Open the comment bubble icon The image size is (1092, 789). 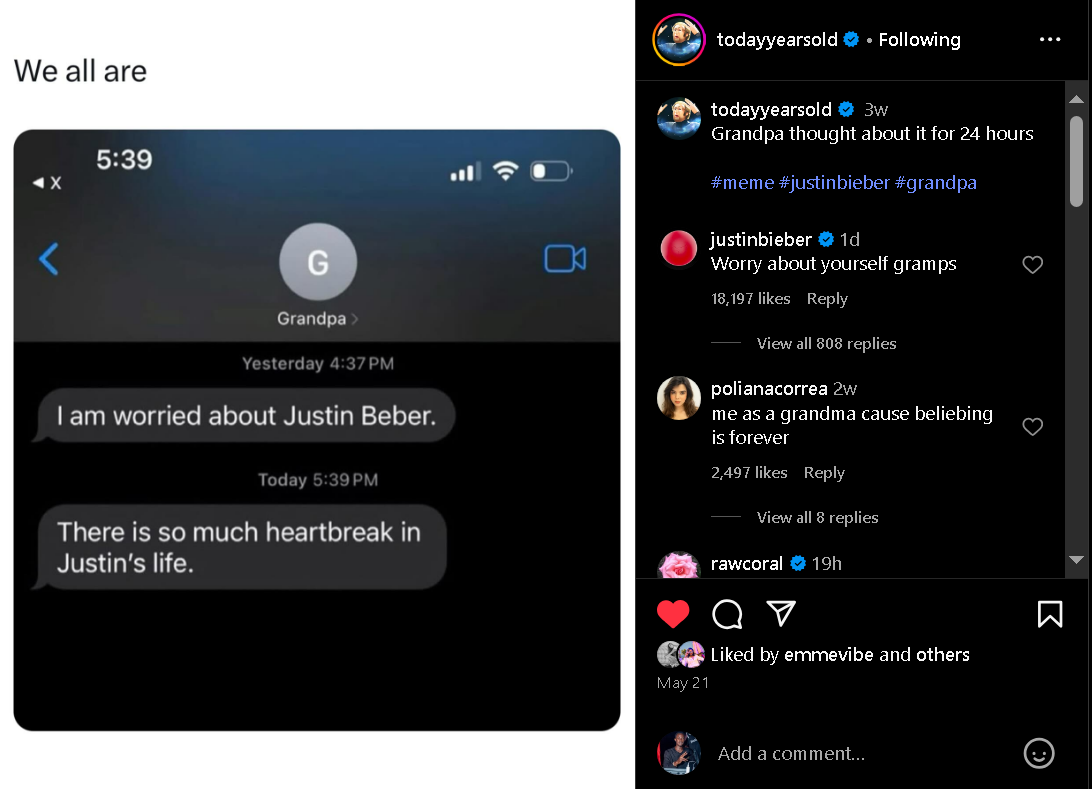[x=727, y=614]
